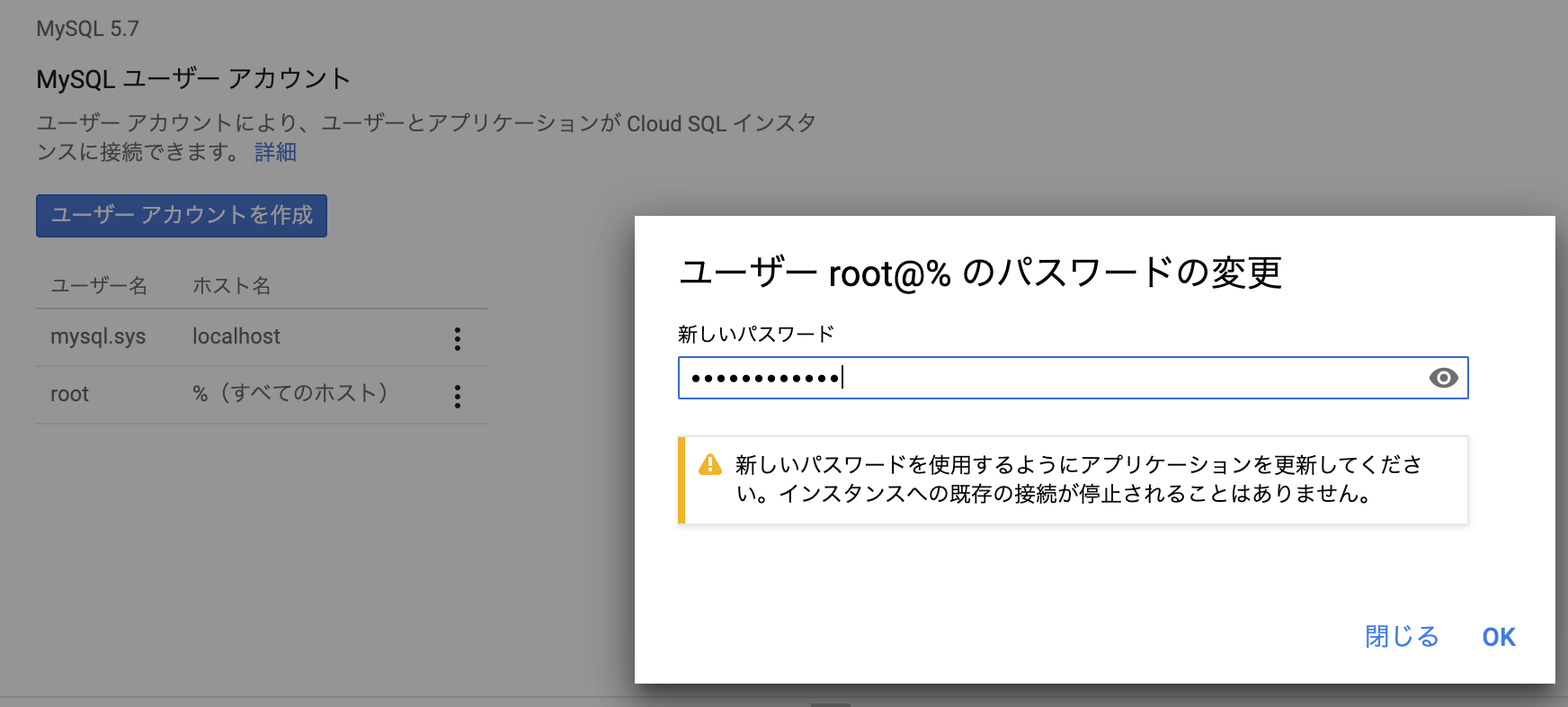Select the root user name cell
The width and height of the screenshot is (1568, 707).
pos(69,394)
